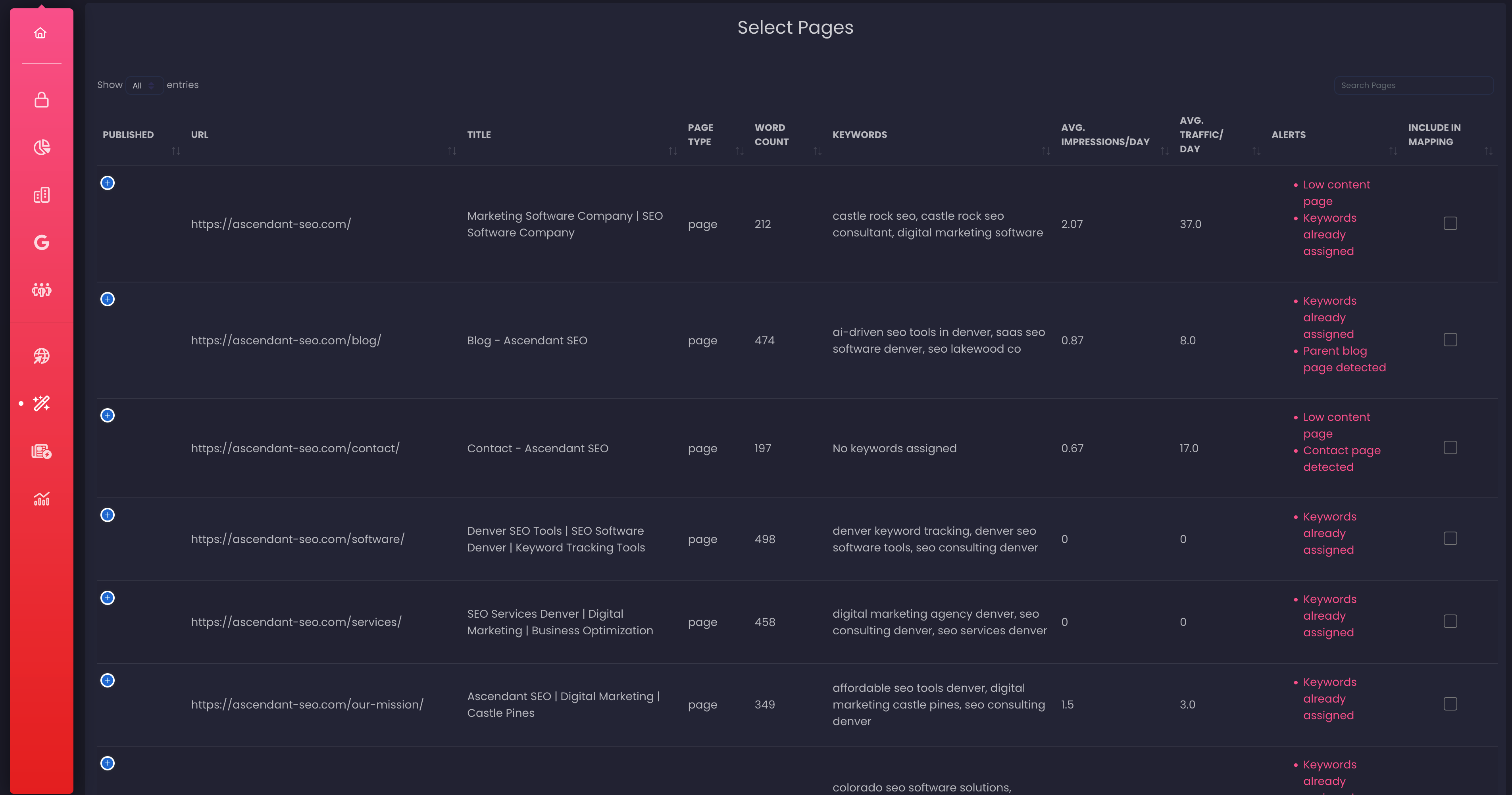
Task: Click 'No keywords assigned' text
Action: (895, 448)
